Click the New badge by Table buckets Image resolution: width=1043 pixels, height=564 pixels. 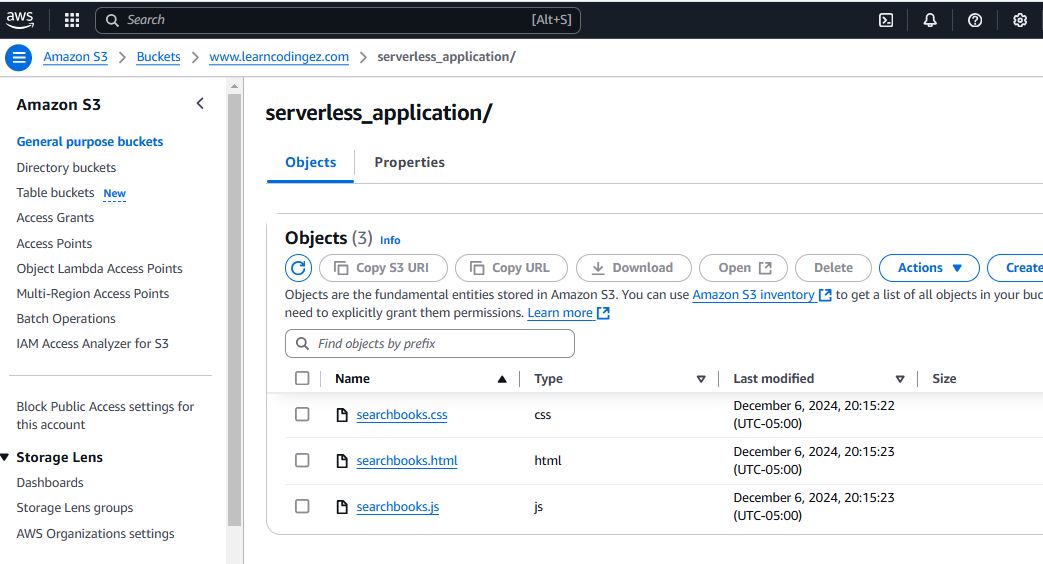pos(114,194)
